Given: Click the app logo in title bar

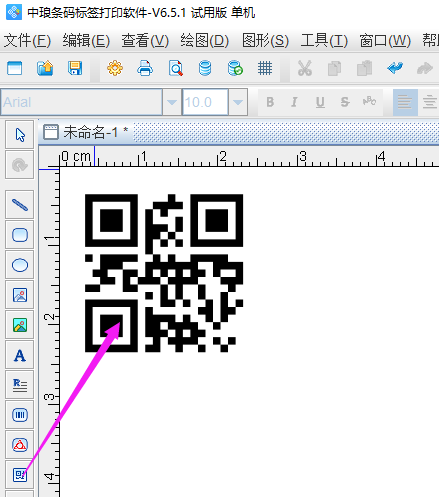Looking at the screenshot, I should pos(14,12).
